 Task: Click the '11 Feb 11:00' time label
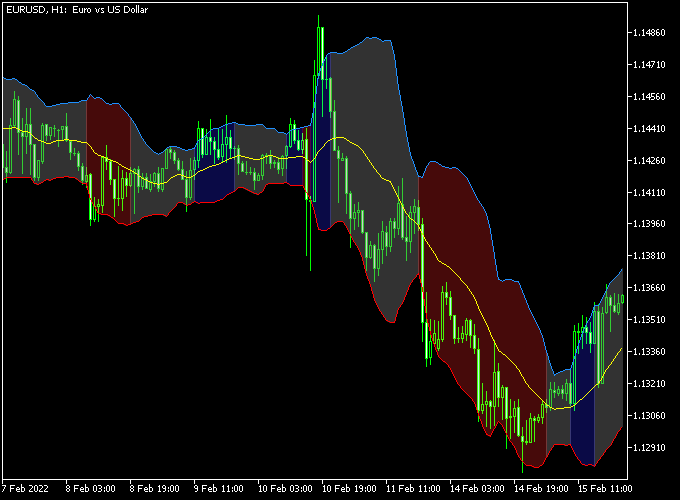pyautogui.click(x=413, y=489)
